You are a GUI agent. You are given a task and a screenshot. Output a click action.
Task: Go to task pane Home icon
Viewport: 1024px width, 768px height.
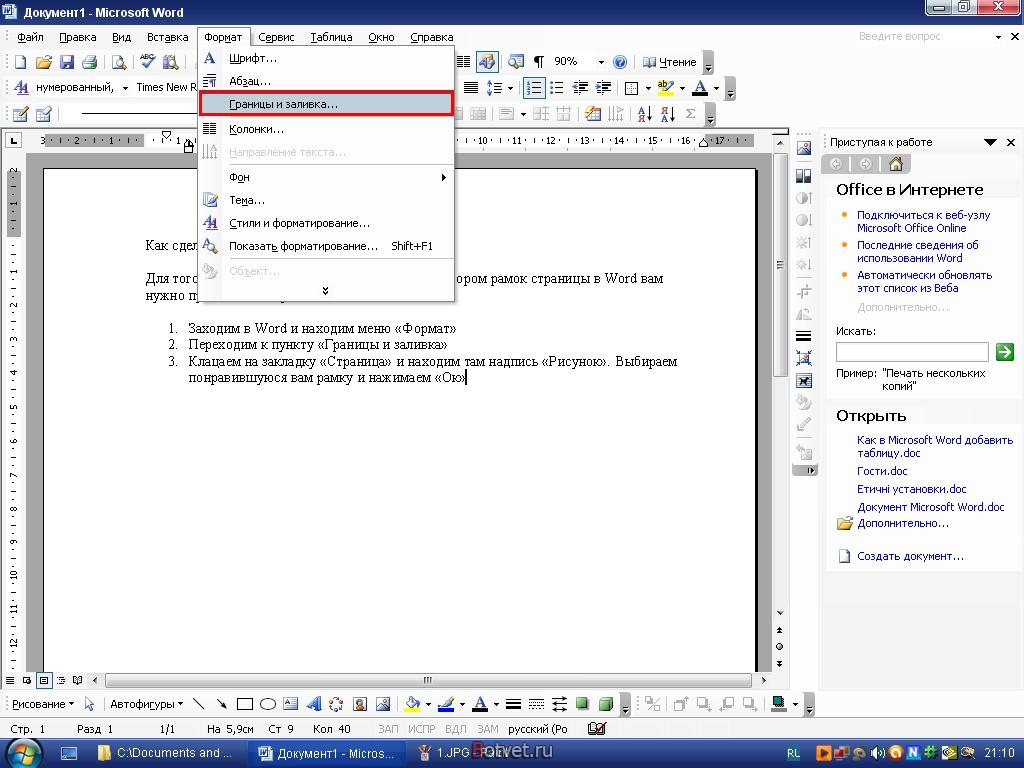(895, 164)
